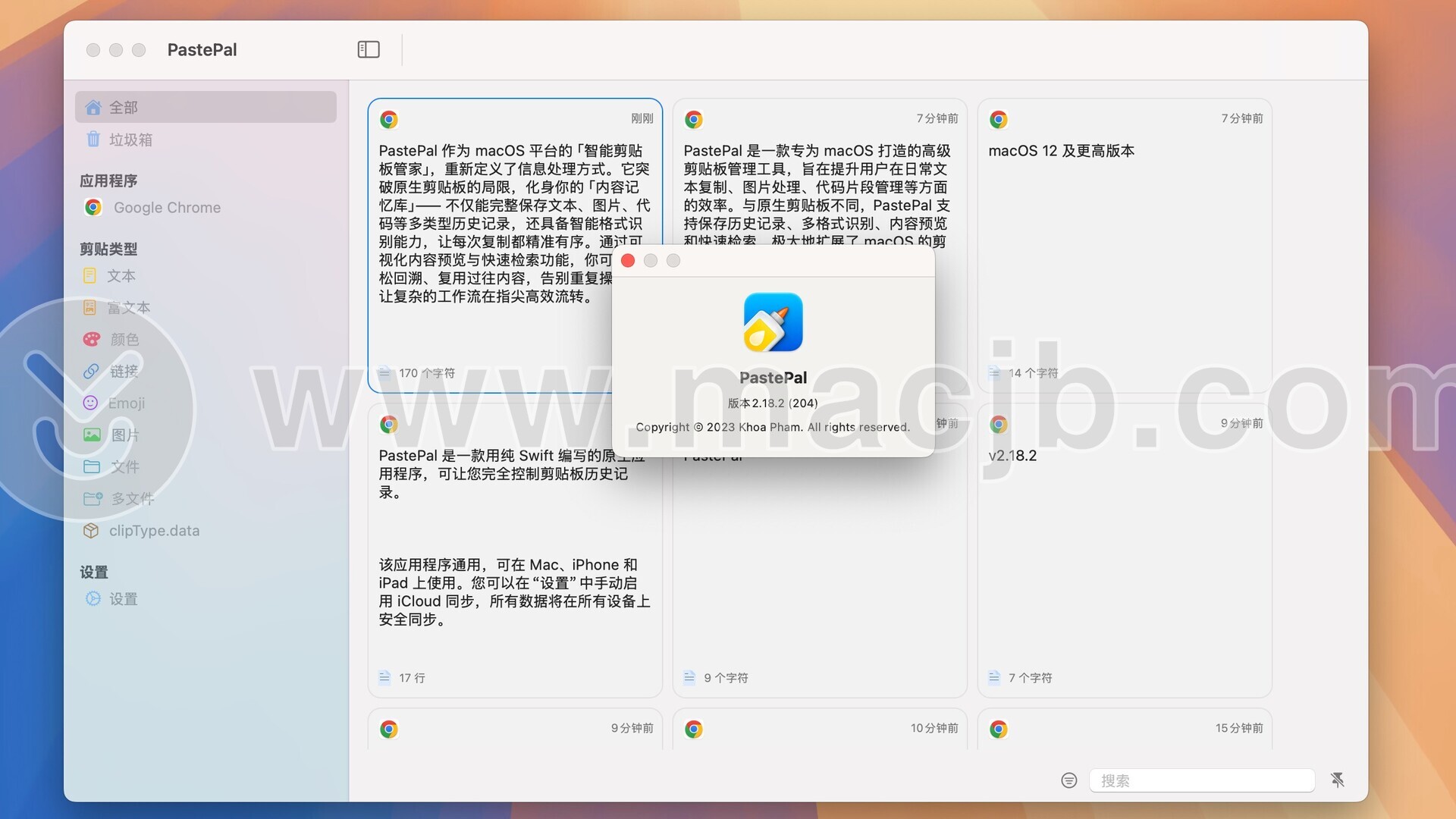Select the 'macOS 12 及更高版本' clip

coord(1125,245)
